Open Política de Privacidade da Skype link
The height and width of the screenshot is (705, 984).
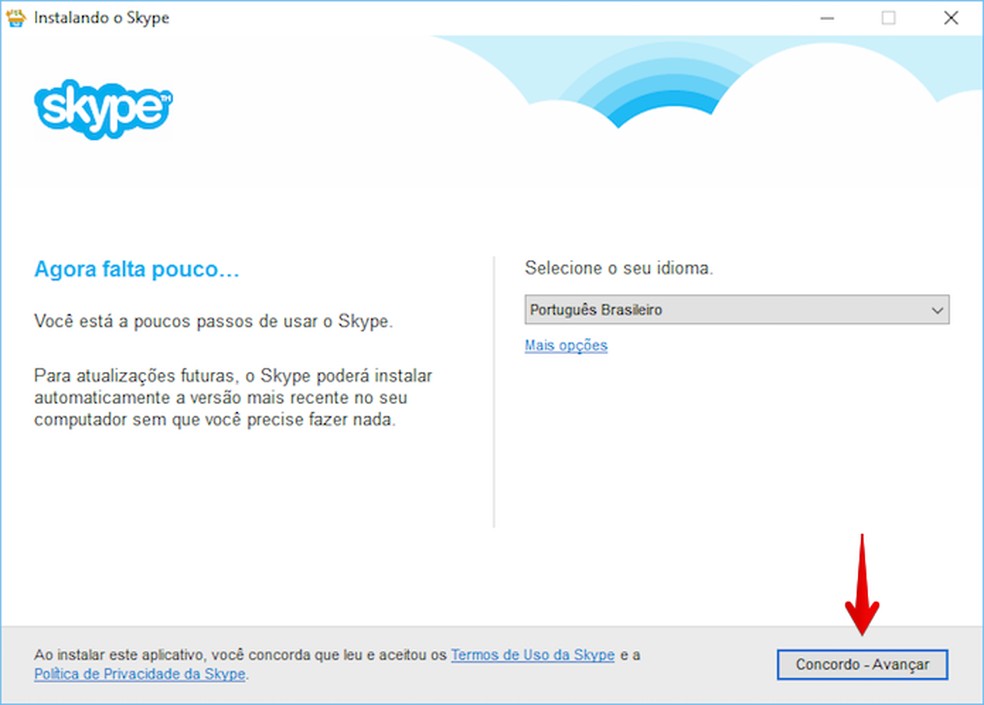coord(140,674)
